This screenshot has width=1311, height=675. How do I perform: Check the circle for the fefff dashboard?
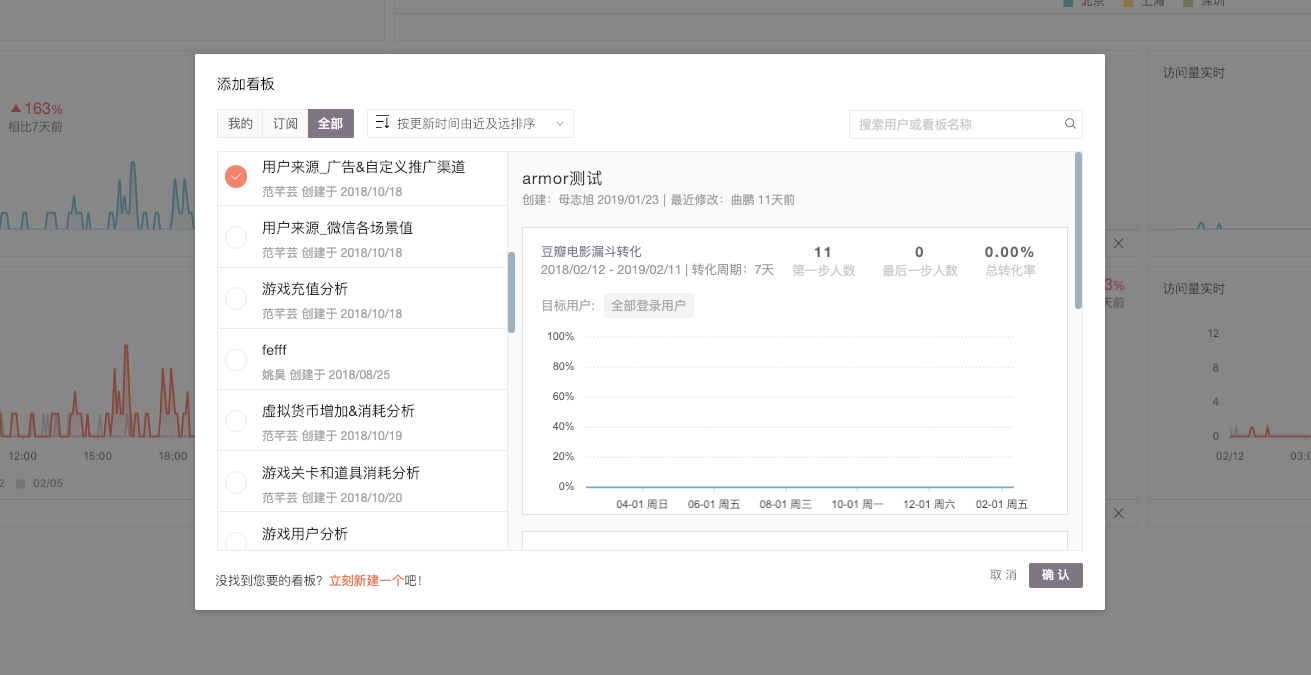[236, 360]
